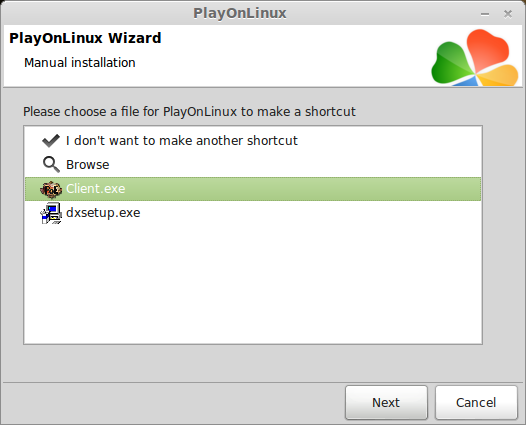Click the PlayOnLinux clover logo

click(475, 57)
